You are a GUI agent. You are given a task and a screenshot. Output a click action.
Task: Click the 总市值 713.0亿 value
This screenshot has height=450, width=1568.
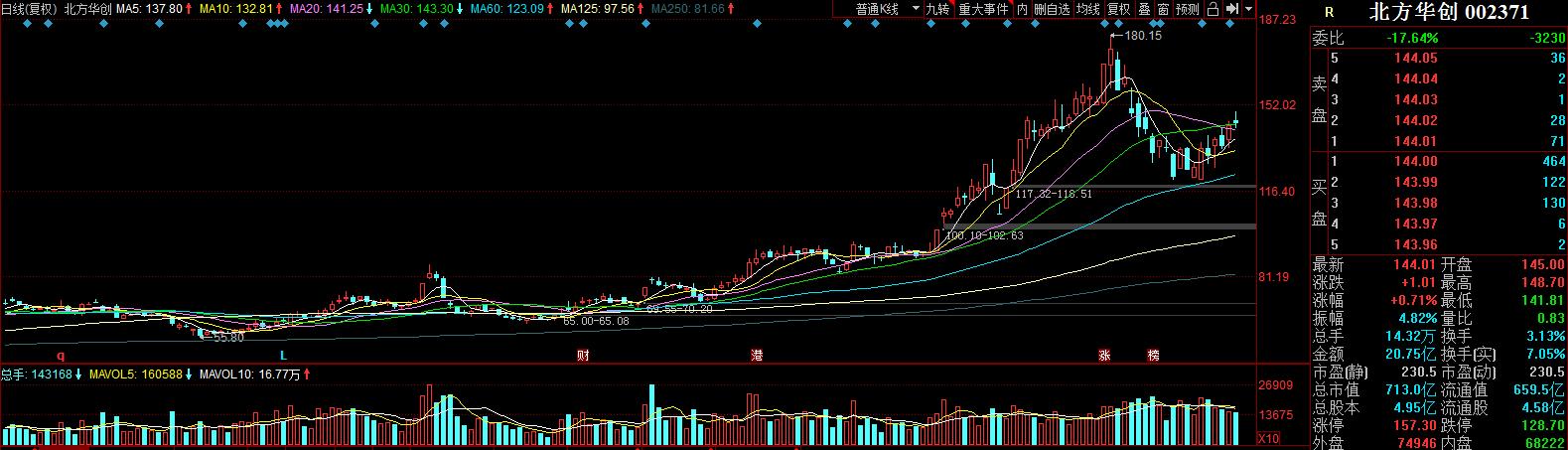[1411, 389]
